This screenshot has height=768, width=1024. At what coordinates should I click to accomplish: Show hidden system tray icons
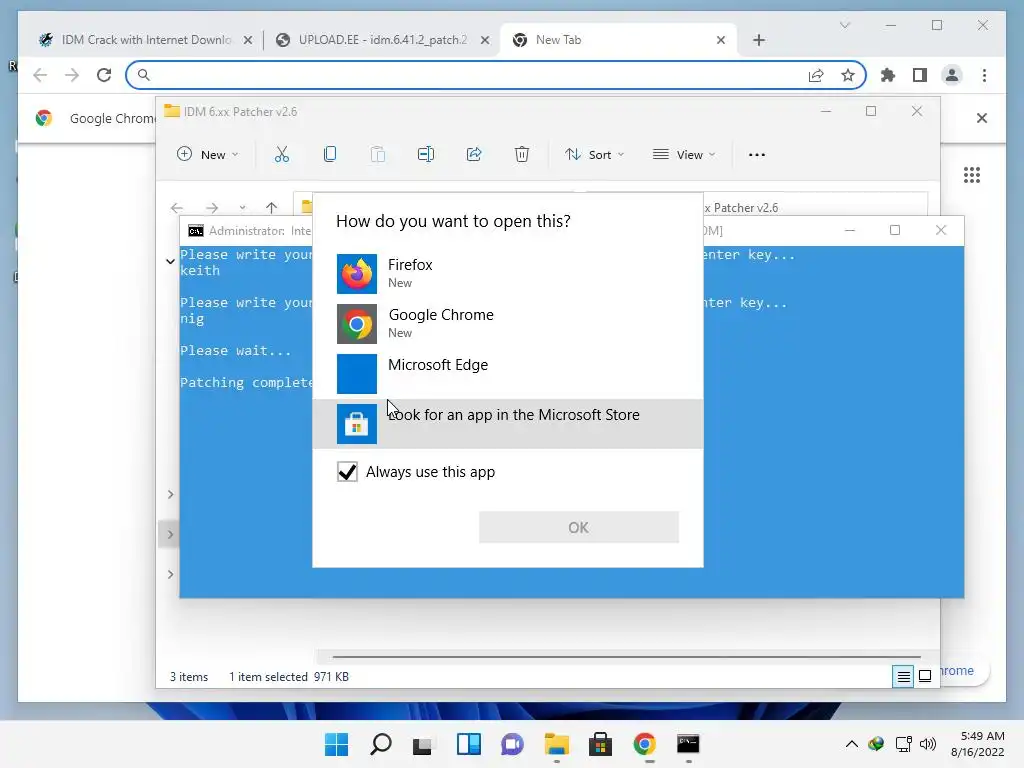pyautogui.click(x=852, y=744)
